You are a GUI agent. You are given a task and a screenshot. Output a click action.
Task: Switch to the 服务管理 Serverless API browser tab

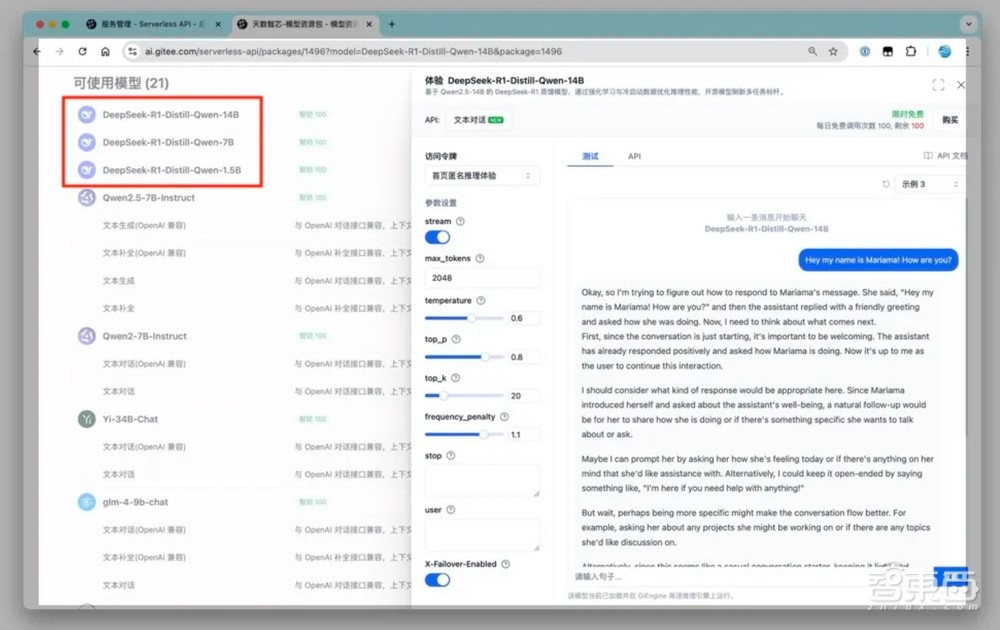click(150, 23)
